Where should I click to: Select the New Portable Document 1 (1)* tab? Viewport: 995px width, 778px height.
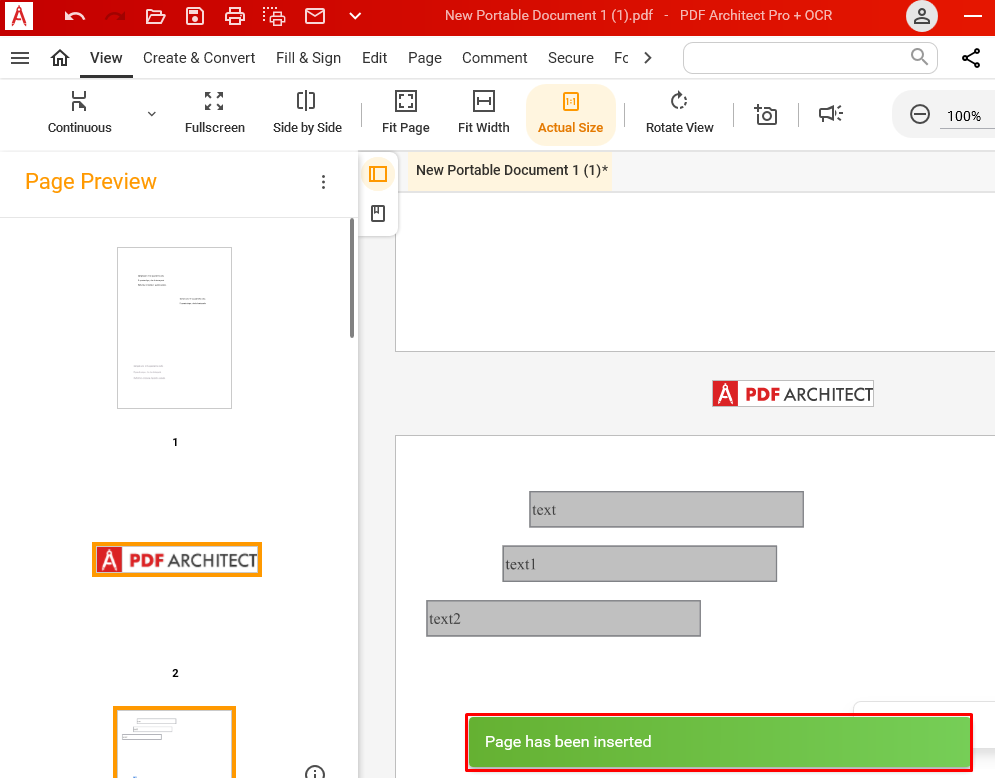(510, 170)
